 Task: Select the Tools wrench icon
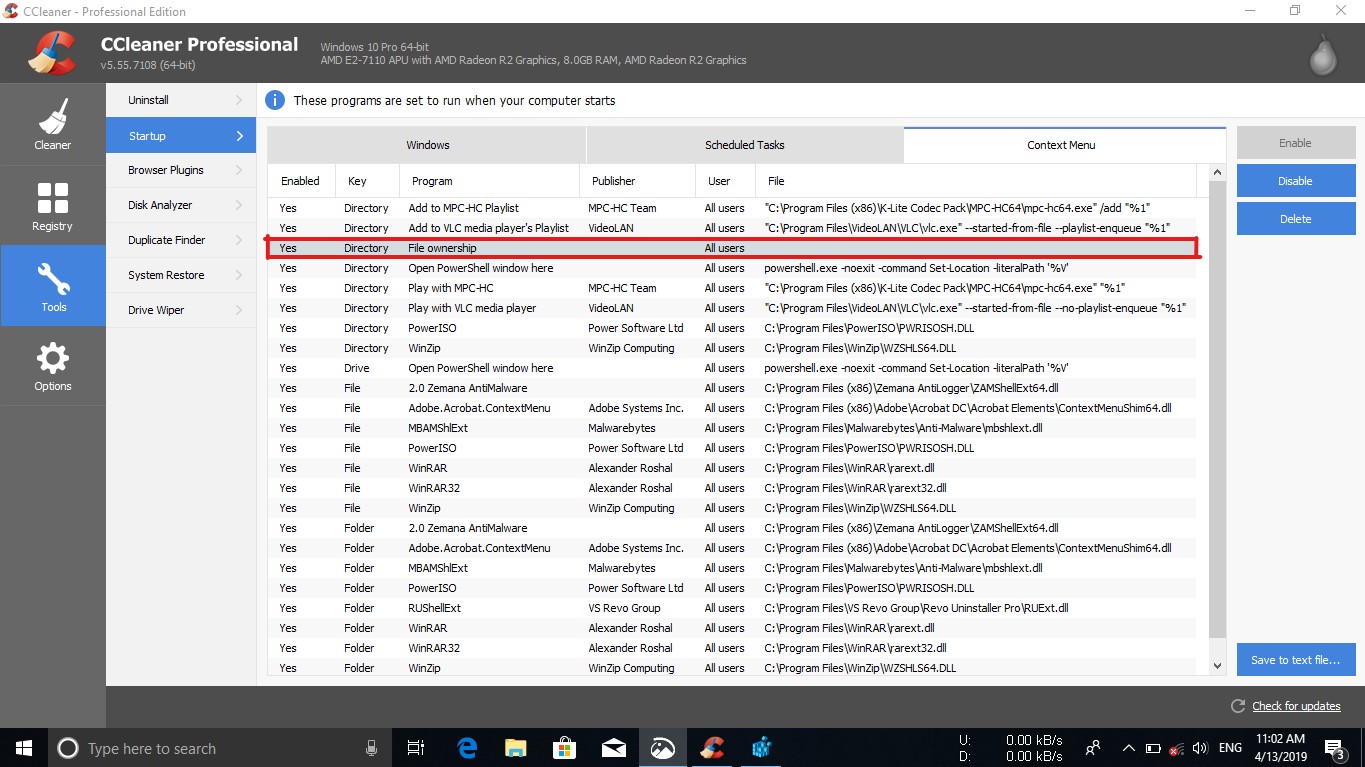pyautogui.click(x=52, y=277)
